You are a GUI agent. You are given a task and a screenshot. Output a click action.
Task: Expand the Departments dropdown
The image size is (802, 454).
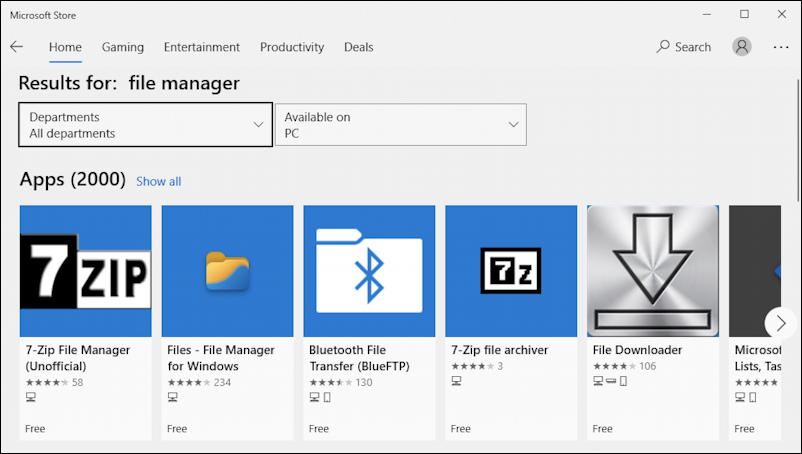tap(146, 125)
